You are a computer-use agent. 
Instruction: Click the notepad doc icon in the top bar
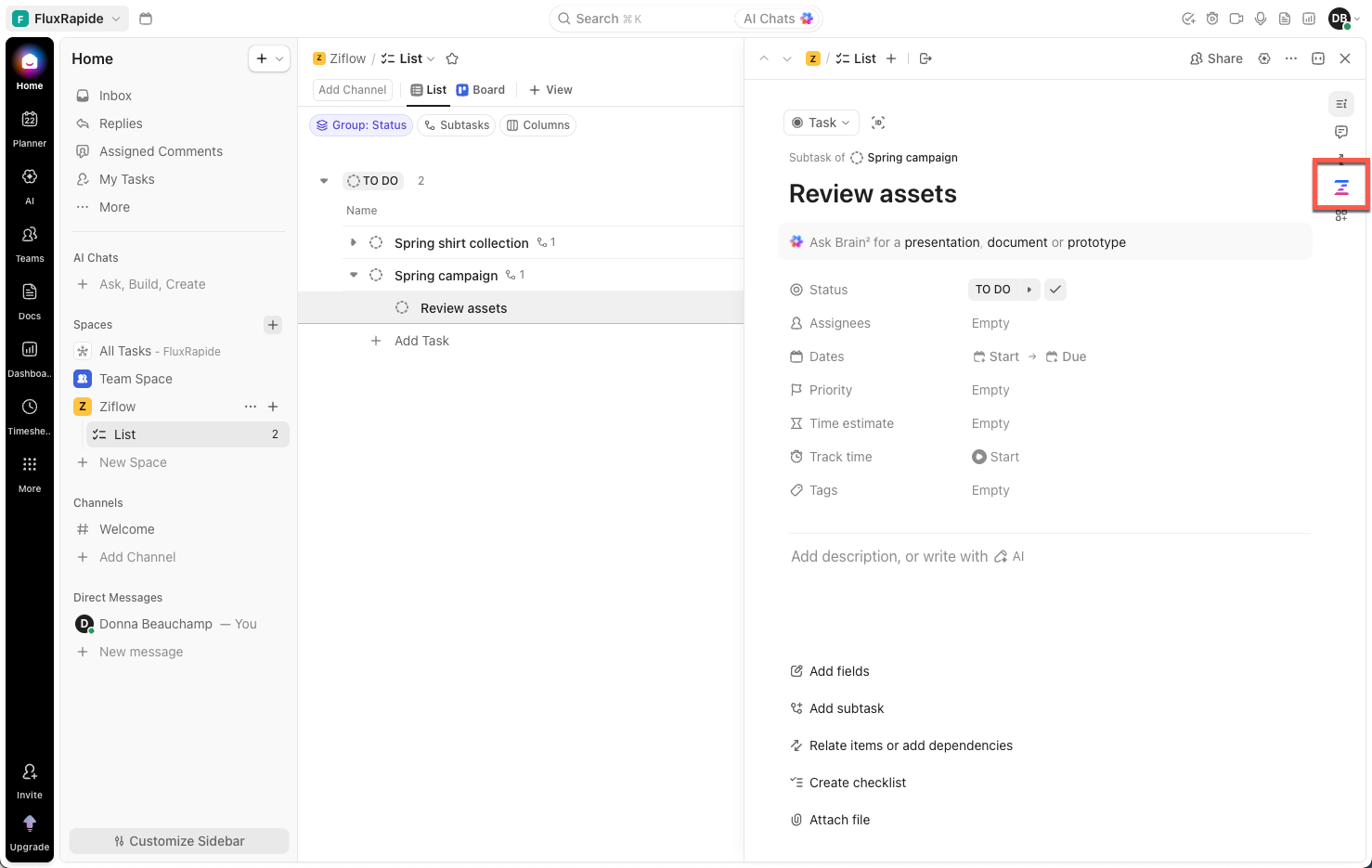click(1285, 19)
